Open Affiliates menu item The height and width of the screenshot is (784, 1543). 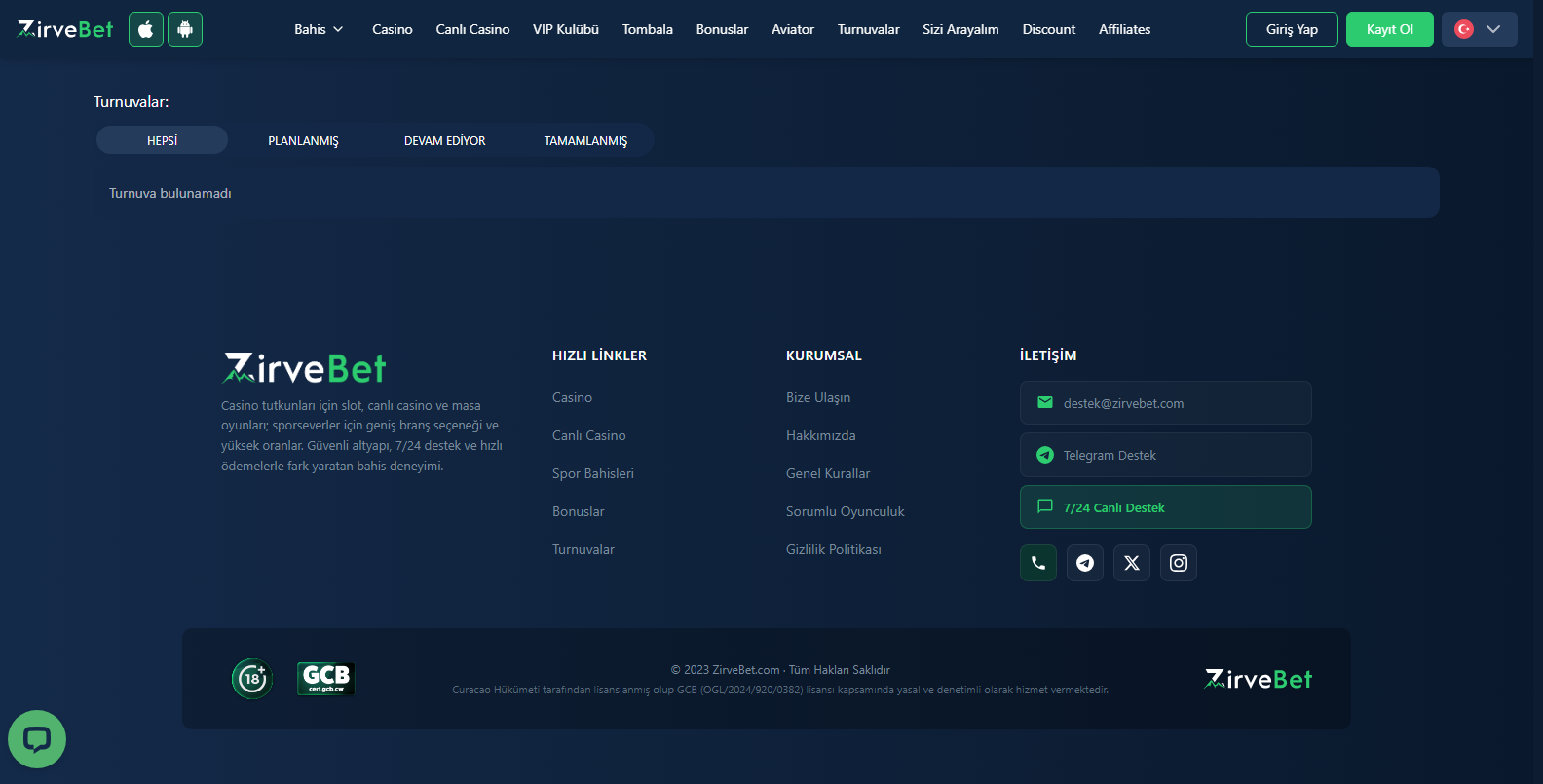coord(1125,29)
